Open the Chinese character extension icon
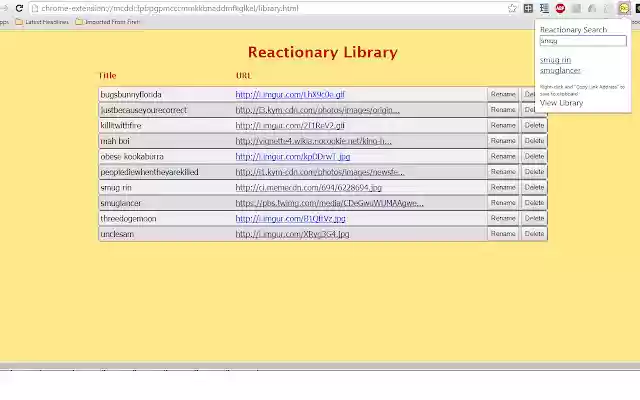The height and width of the screenshot is (400, 640). [x=528, y=8]
